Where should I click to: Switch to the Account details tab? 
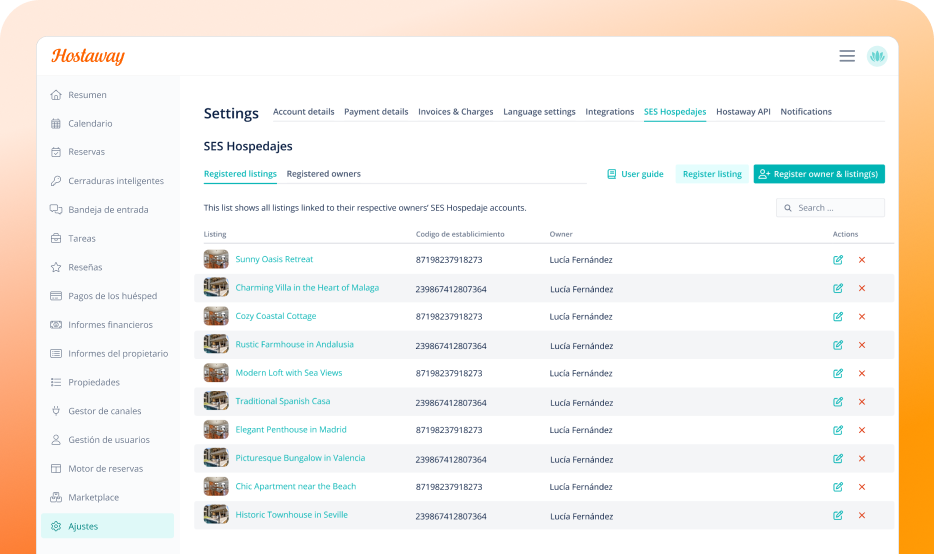click(303, 111)
